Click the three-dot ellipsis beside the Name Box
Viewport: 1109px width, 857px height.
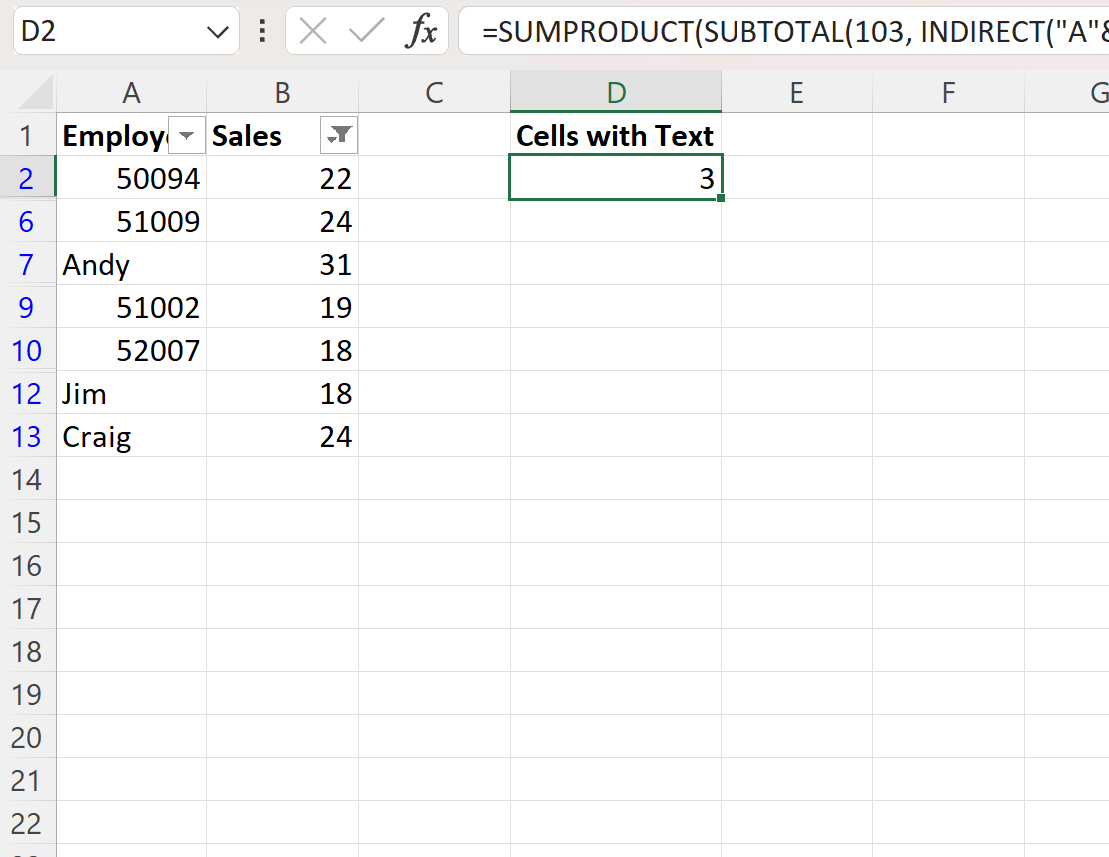[x=261, y=31]
